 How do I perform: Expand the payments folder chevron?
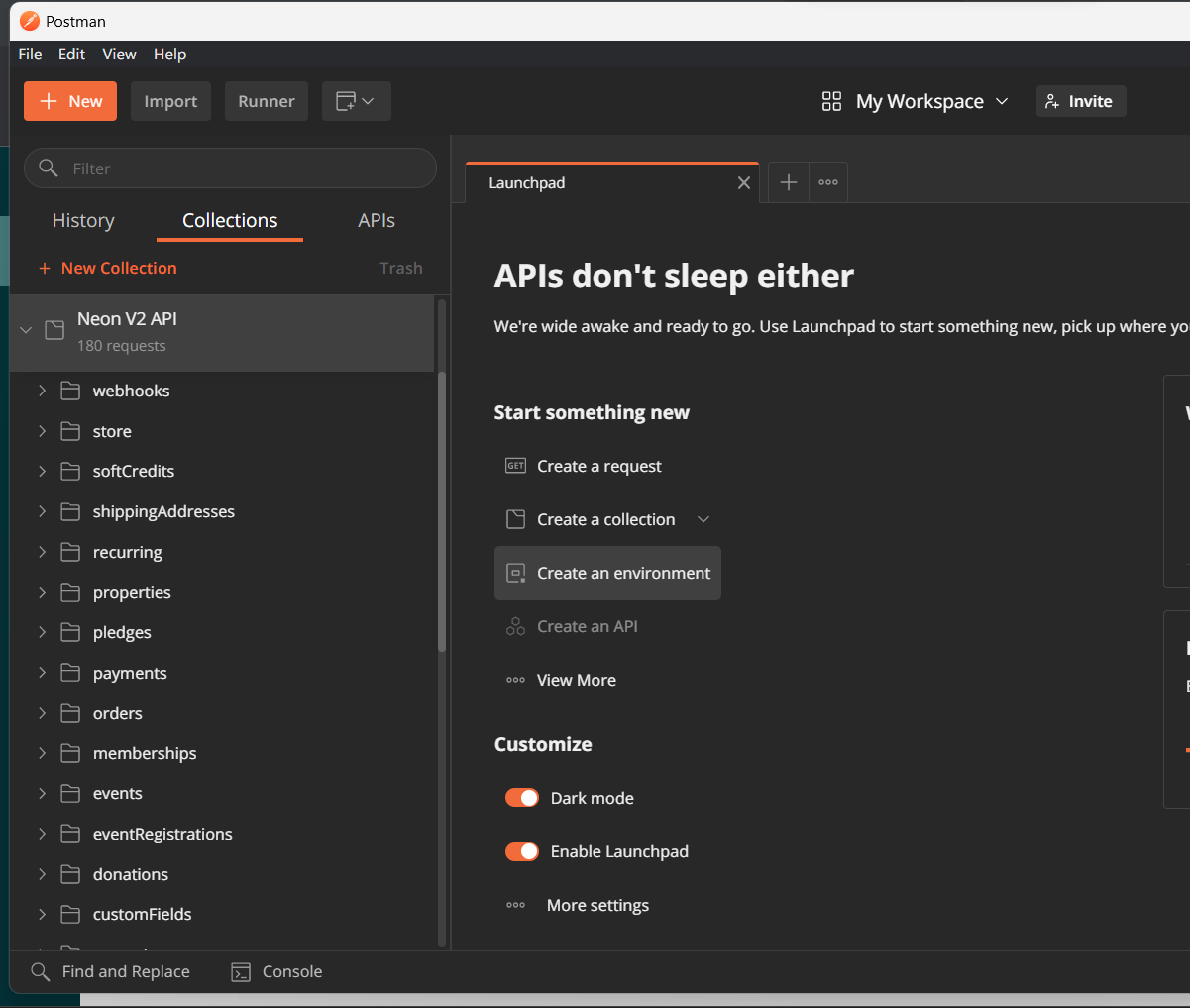click(42, 673)
